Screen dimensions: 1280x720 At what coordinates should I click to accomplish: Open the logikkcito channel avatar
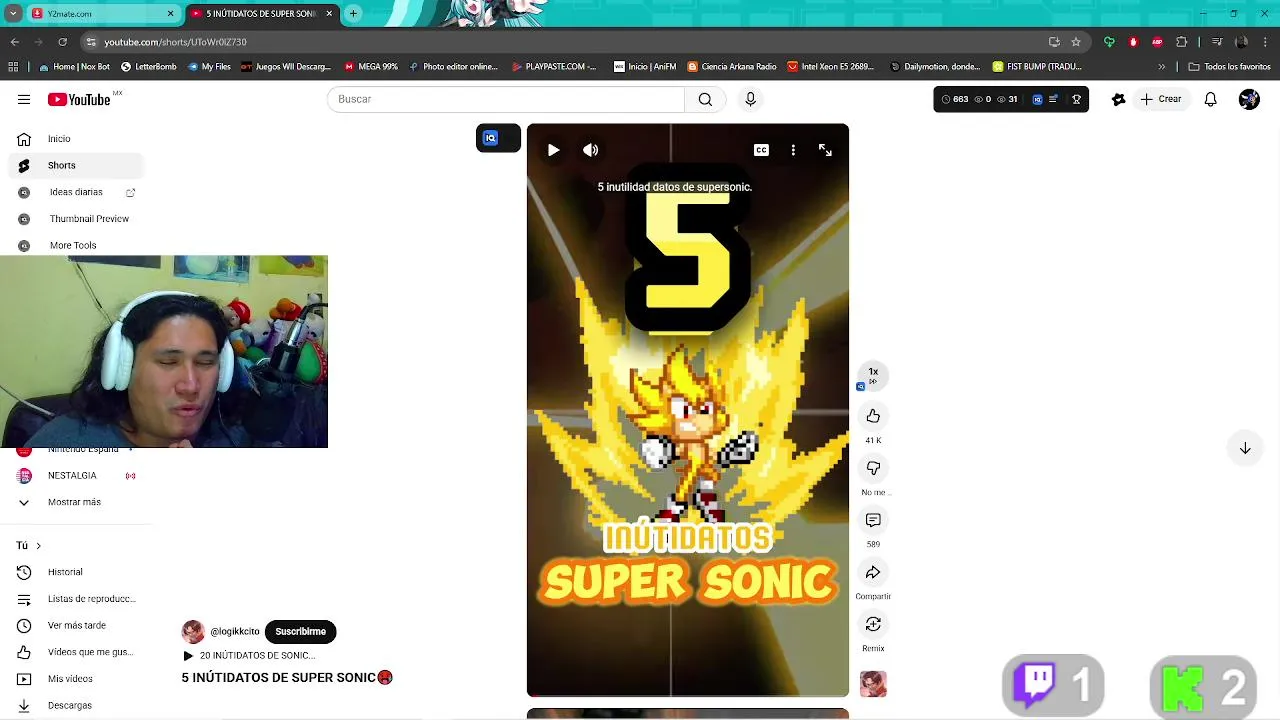[193, 631]
